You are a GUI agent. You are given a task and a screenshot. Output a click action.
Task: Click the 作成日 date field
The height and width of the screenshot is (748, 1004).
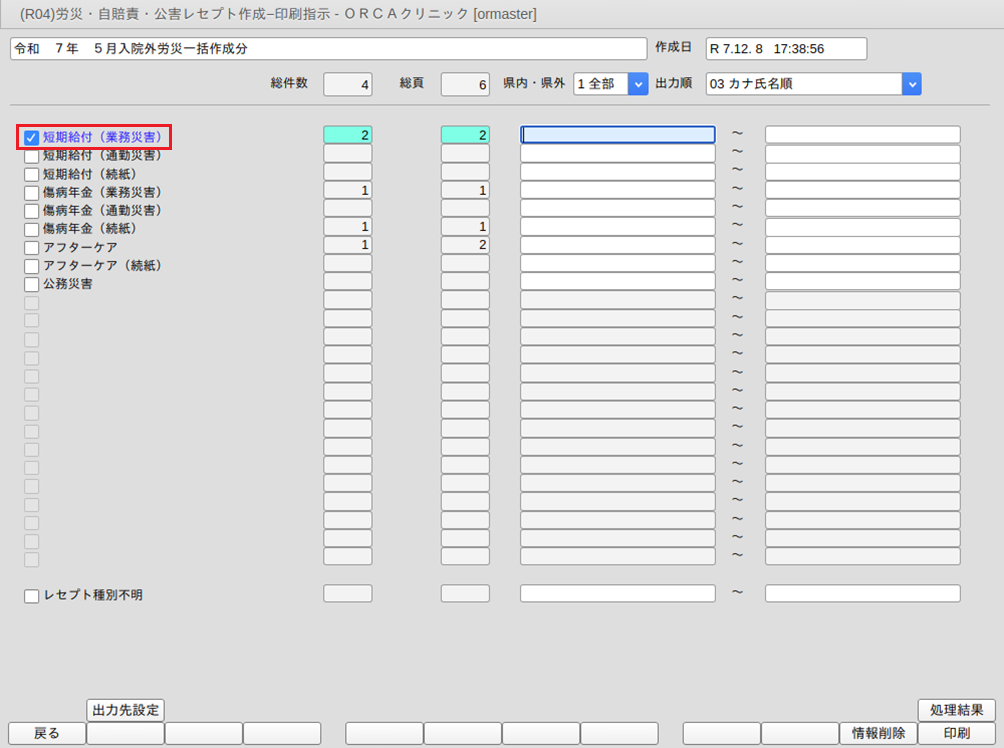tap(786, 48)
